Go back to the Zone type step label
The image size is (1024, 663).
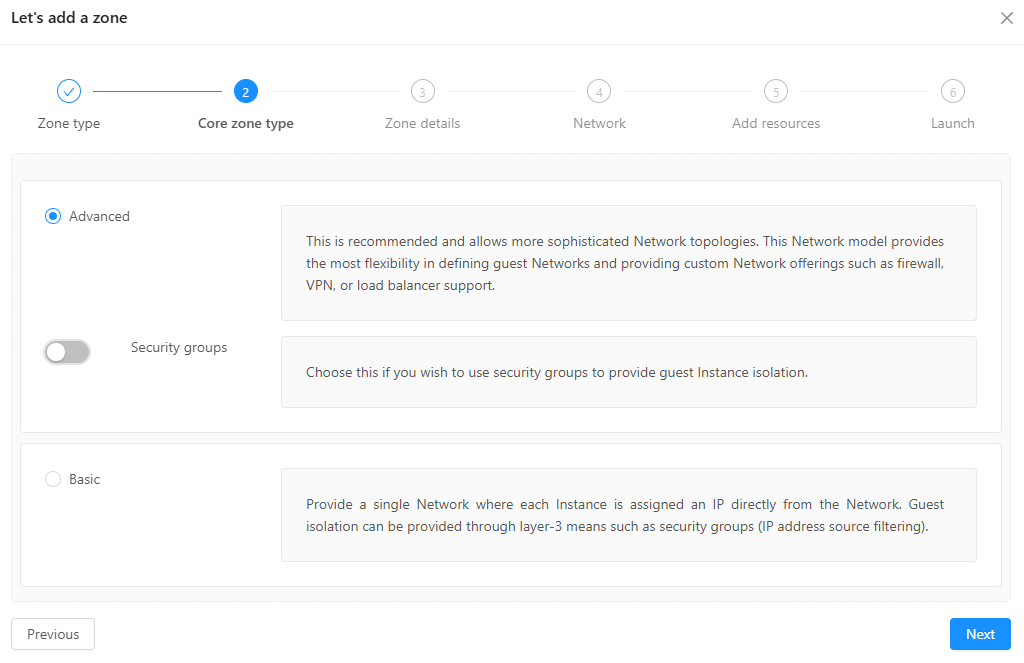(x=69, y=124)
